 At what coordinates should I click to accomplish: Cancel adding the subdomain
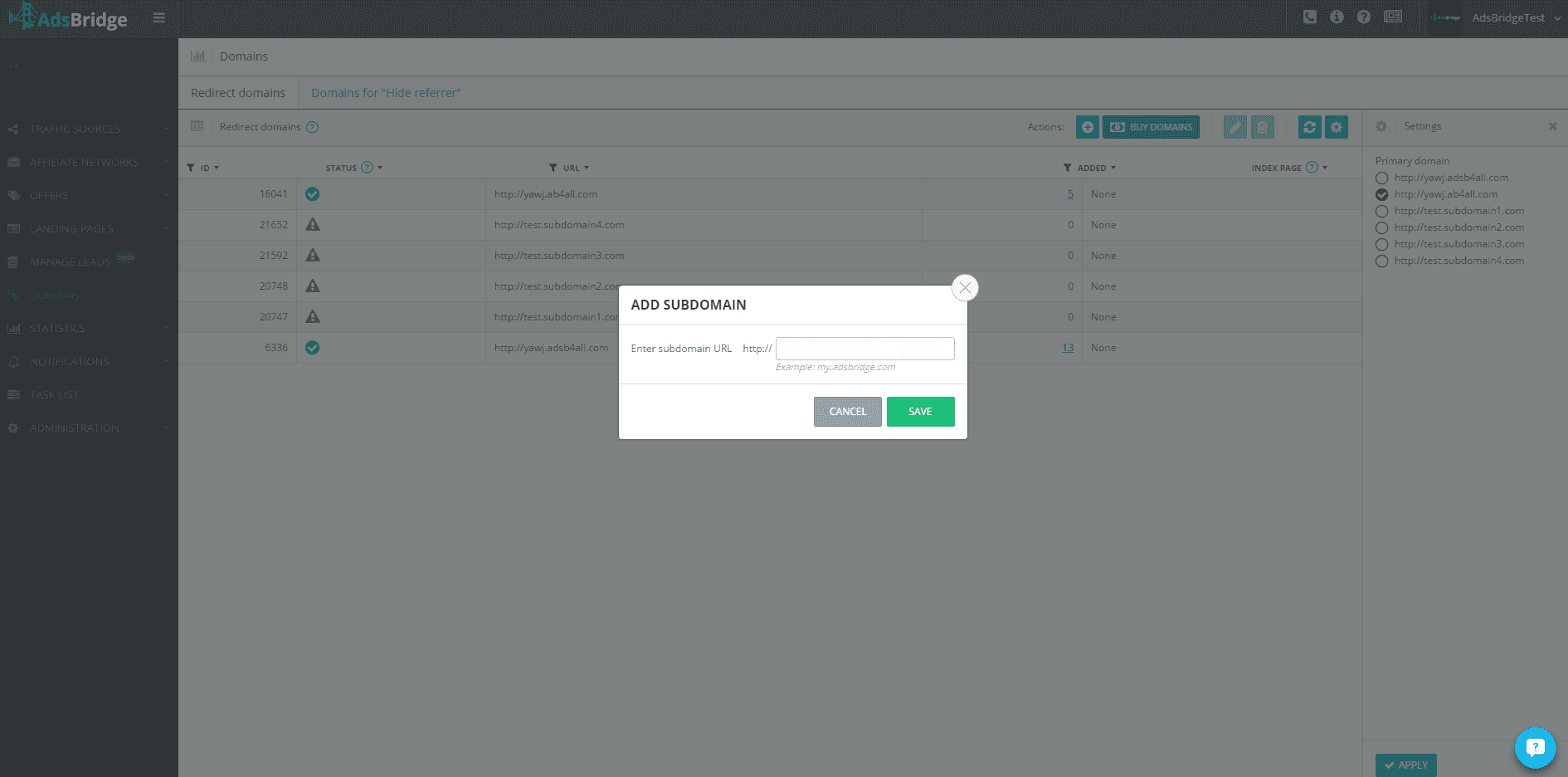pyautogui.click(x=847, y=412)
